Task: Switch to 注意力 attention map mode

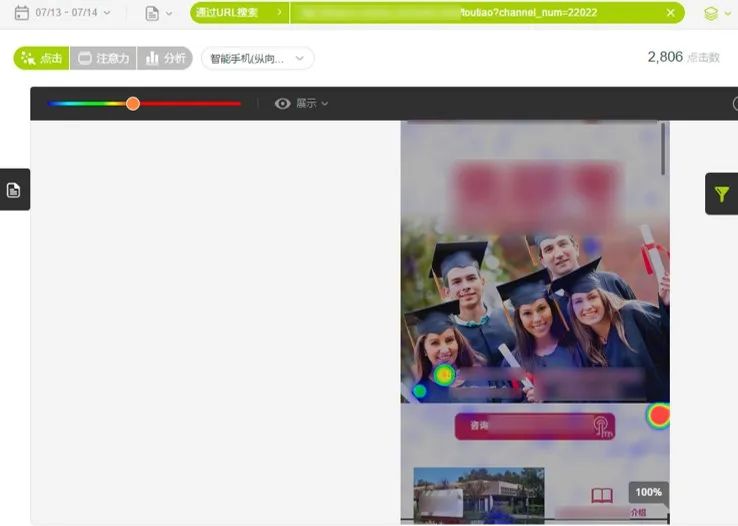Action: tap(104, 58)
